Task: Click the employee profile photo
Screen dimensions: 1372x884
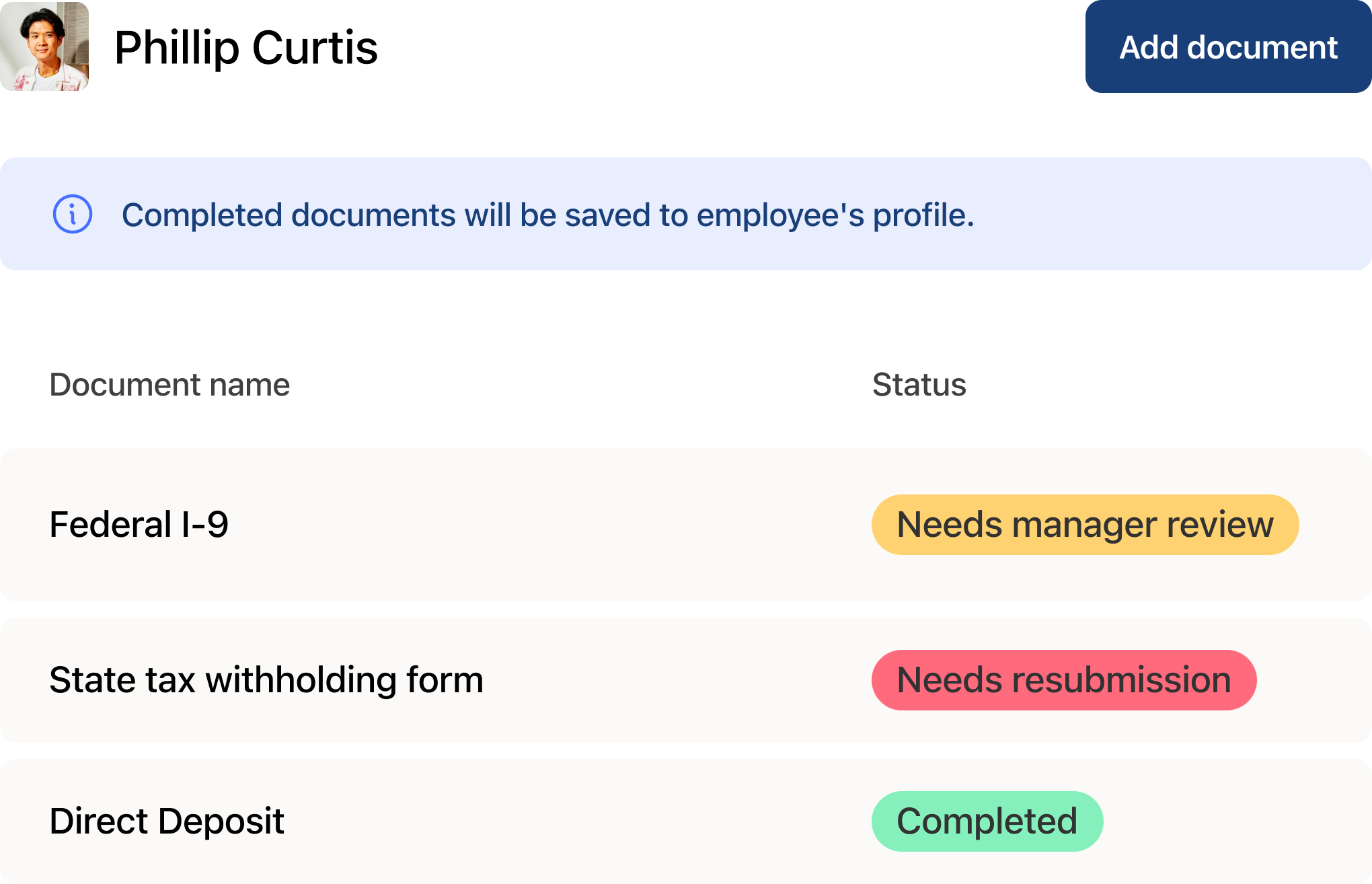Action: 44,46
